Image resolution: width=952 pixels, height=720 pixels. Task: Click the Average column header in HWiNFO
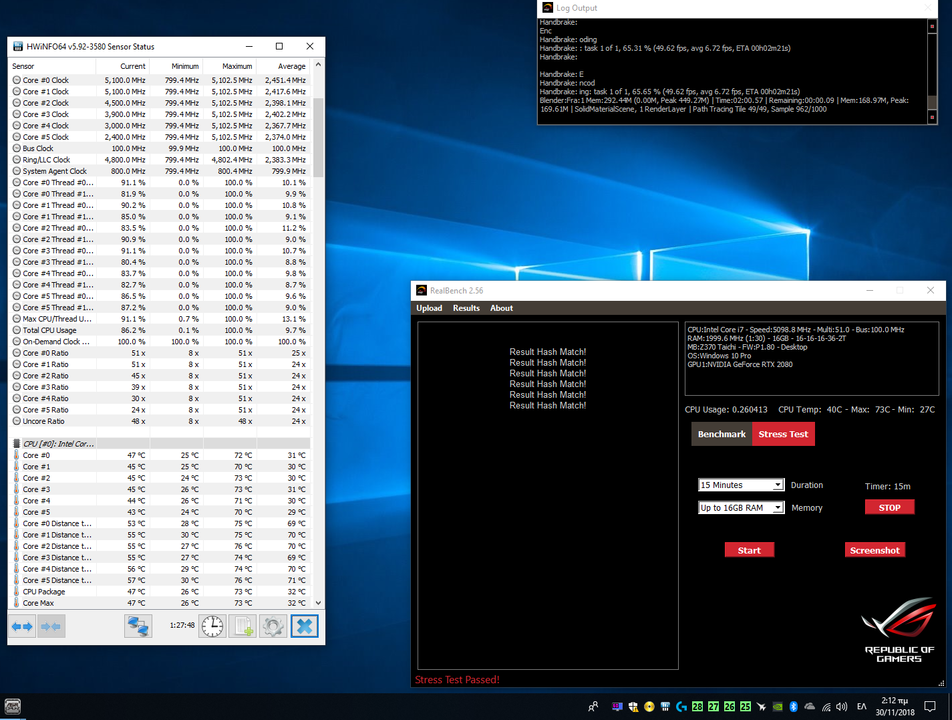(283, 66)
